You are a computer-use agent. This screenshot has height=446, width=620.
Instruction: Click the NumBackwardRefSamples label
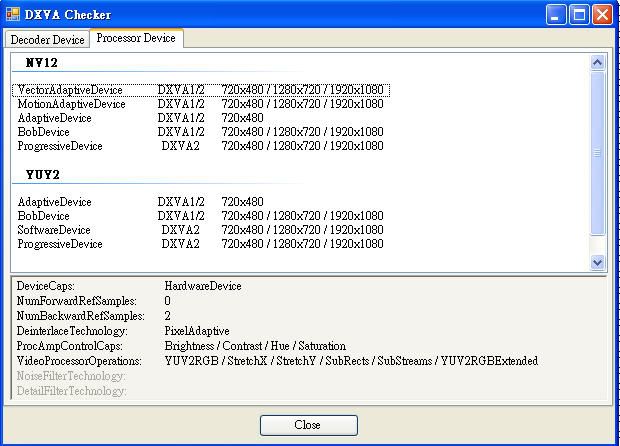(80, 316)
